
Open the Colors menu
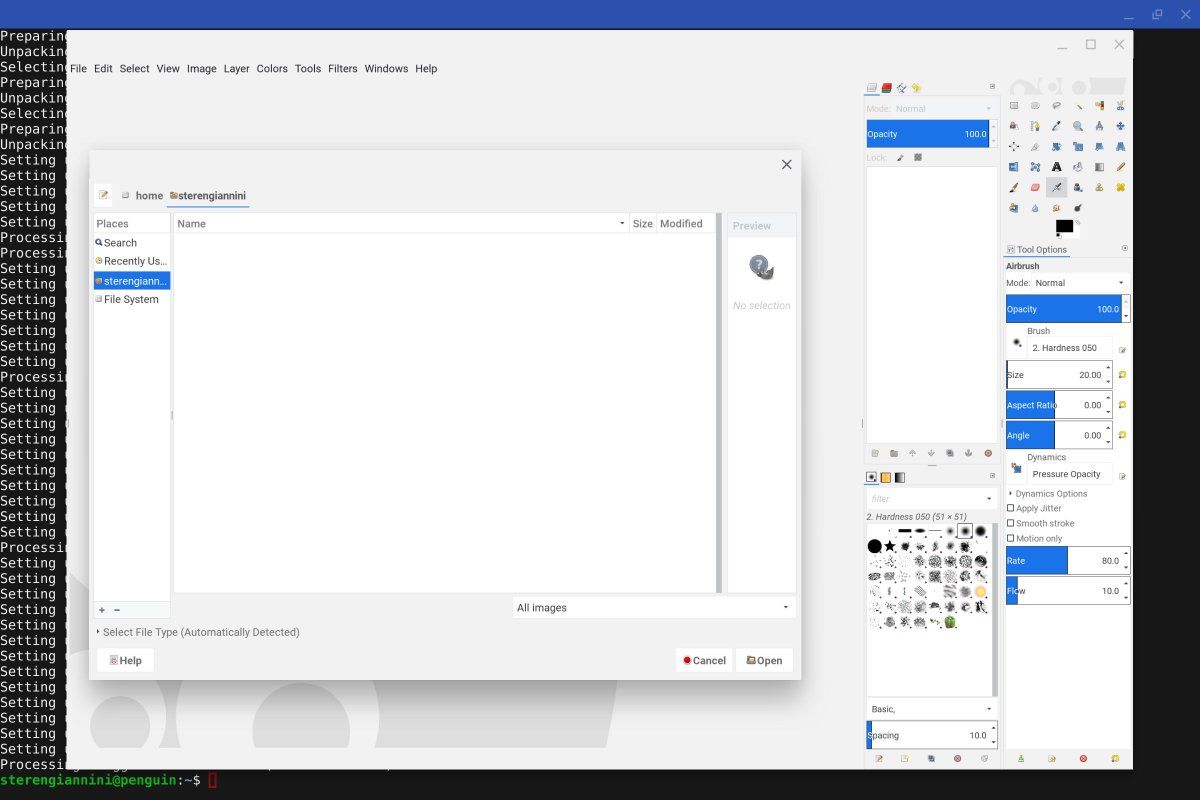pos(272,69)
